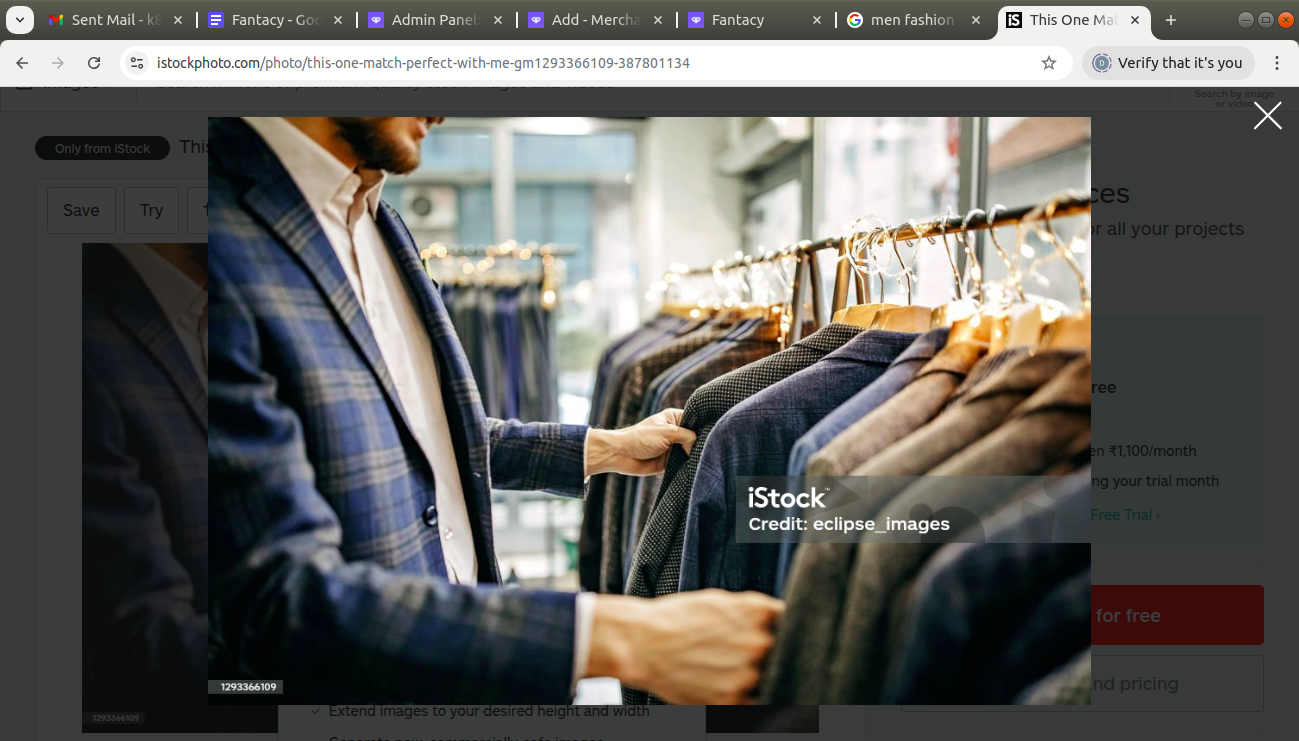This screenshot has height=741, width=1299.
Task: Switch to the tab titled only Fantacy
Action: [x=745, y=20]
